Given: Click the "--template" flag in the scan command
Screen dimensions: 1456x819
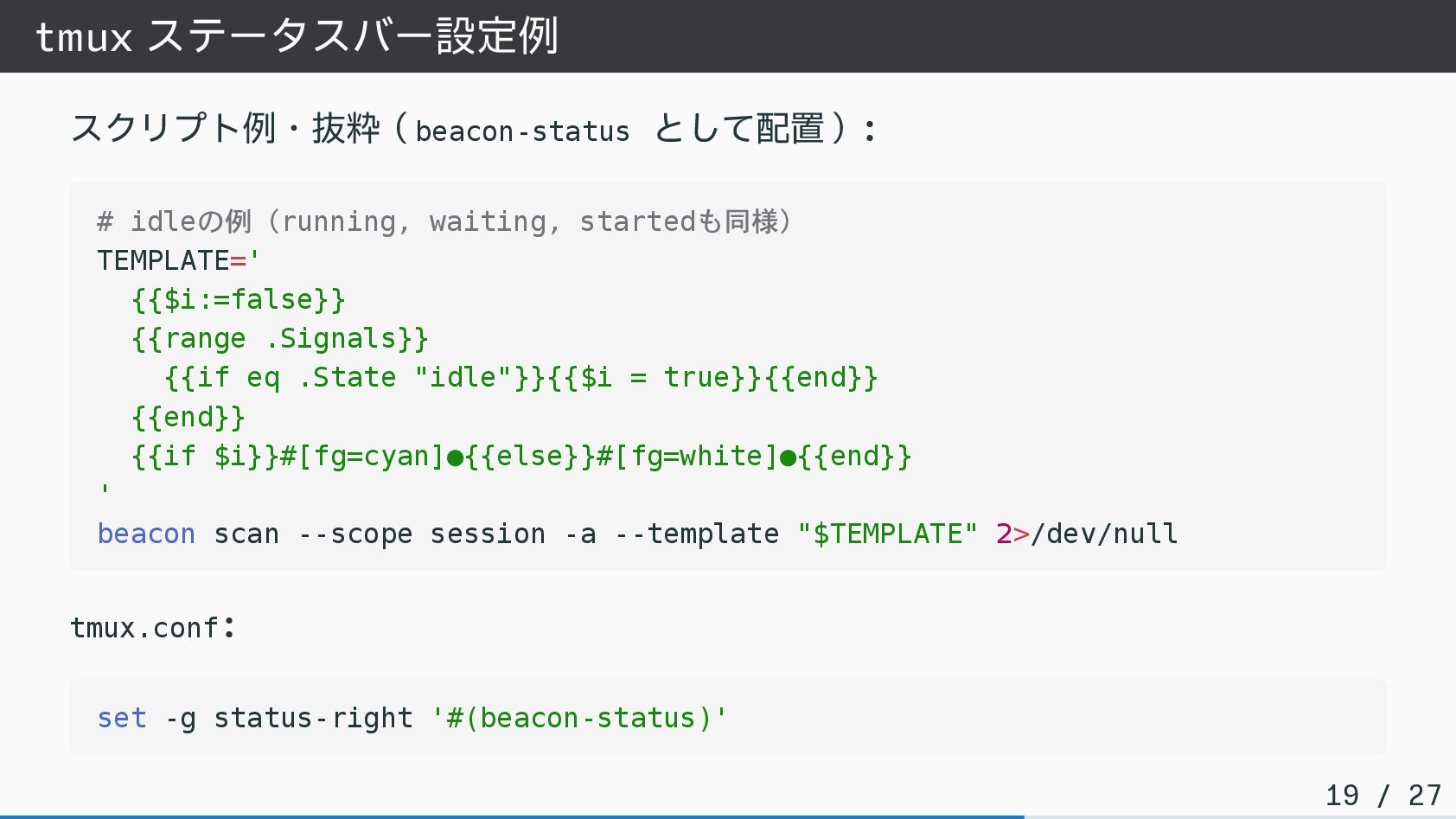Looking at the screenshot, I should coord(696,534).
